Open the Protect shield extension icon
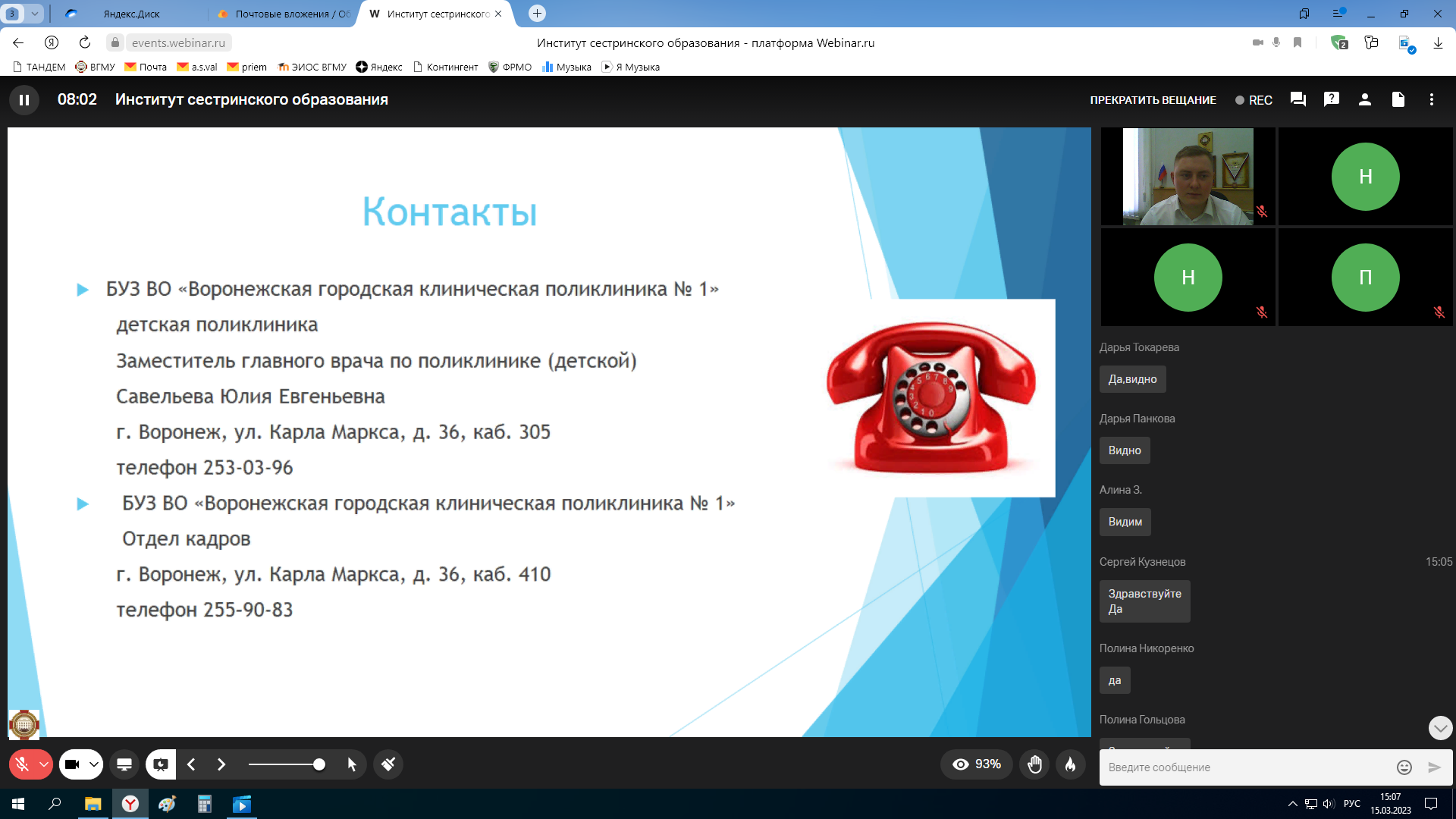Image resolution: width=1456 pixels, height=819 pixels. point(1339,43)
